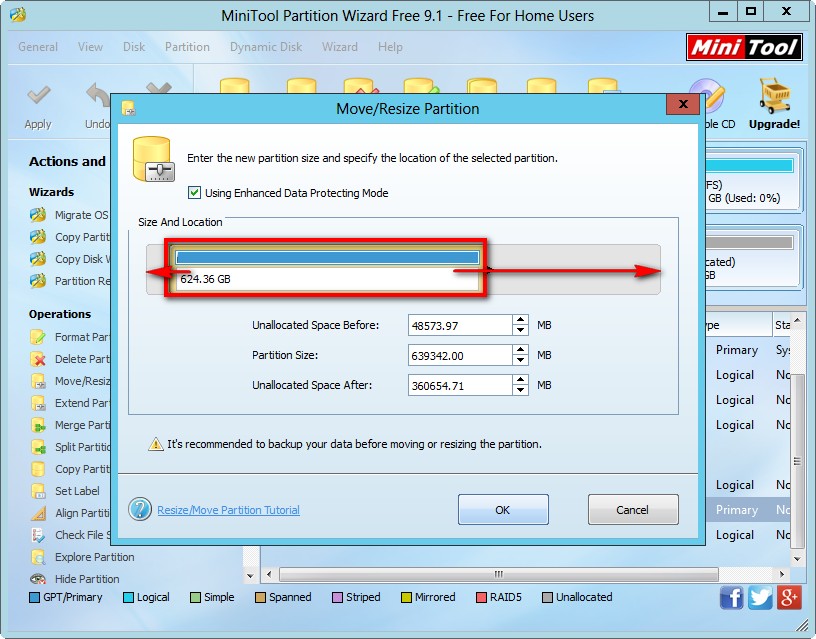The image size is (816, 639).
Task: Increase Unallocated Space After value
Action: click(x=520, y=380)
